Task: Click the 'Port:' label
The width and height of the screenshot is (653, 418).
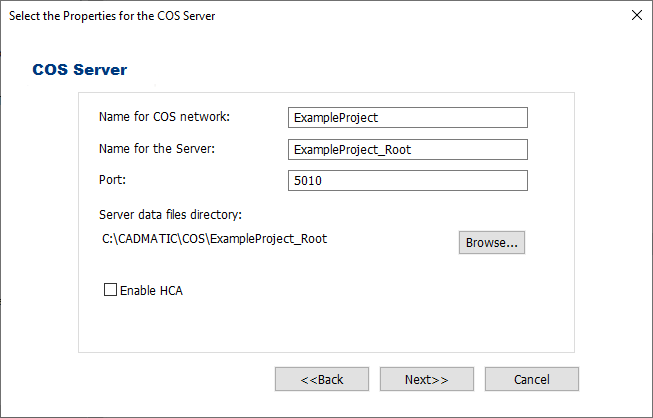Action: (113, 180)
